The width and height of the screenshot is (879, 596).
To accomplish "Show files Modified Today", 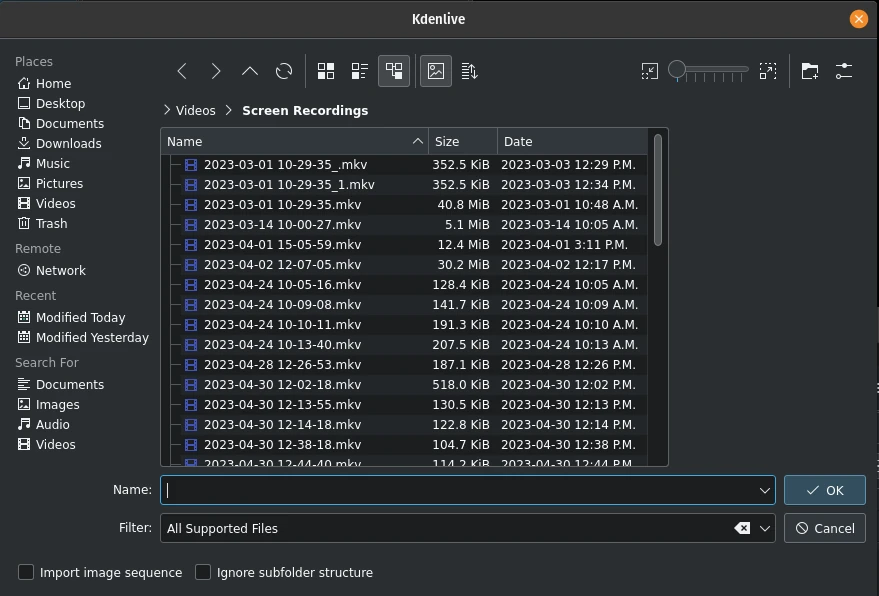I will (x=71, y=317).
